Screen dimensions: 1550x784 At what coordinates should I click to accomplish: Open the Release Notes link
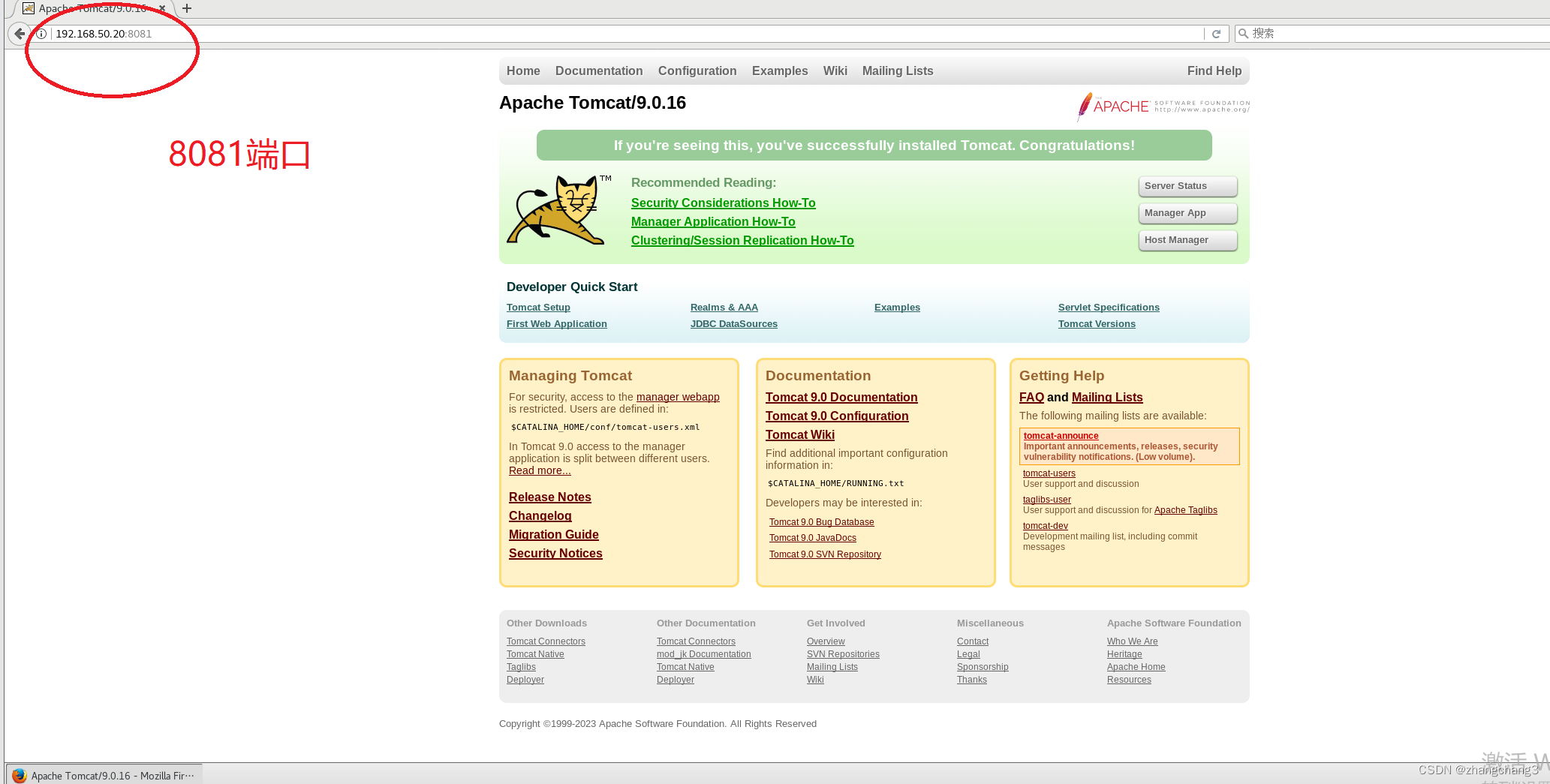(x=550, y=497)
